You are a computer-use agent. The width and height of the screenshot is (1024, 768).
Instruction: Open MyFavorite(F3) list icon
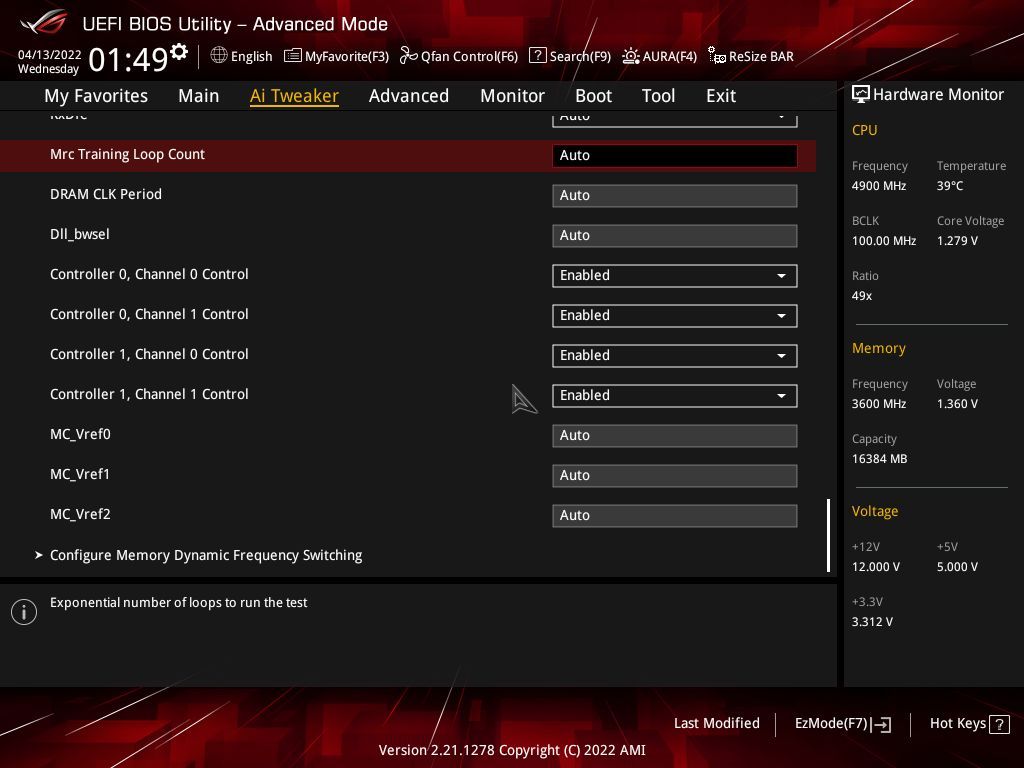pos(293,56)
